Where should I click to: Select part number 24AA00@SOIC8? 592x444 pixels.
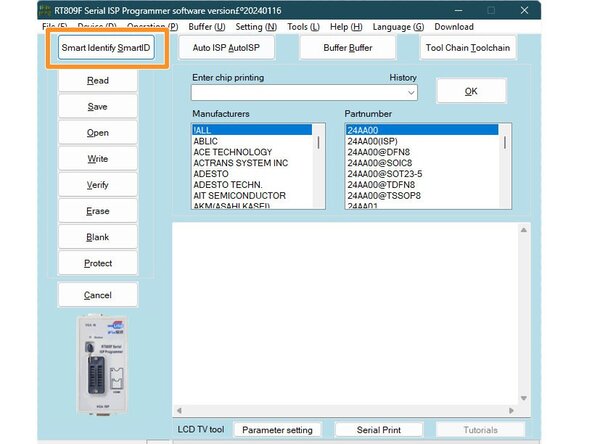[x=422, y=163]
